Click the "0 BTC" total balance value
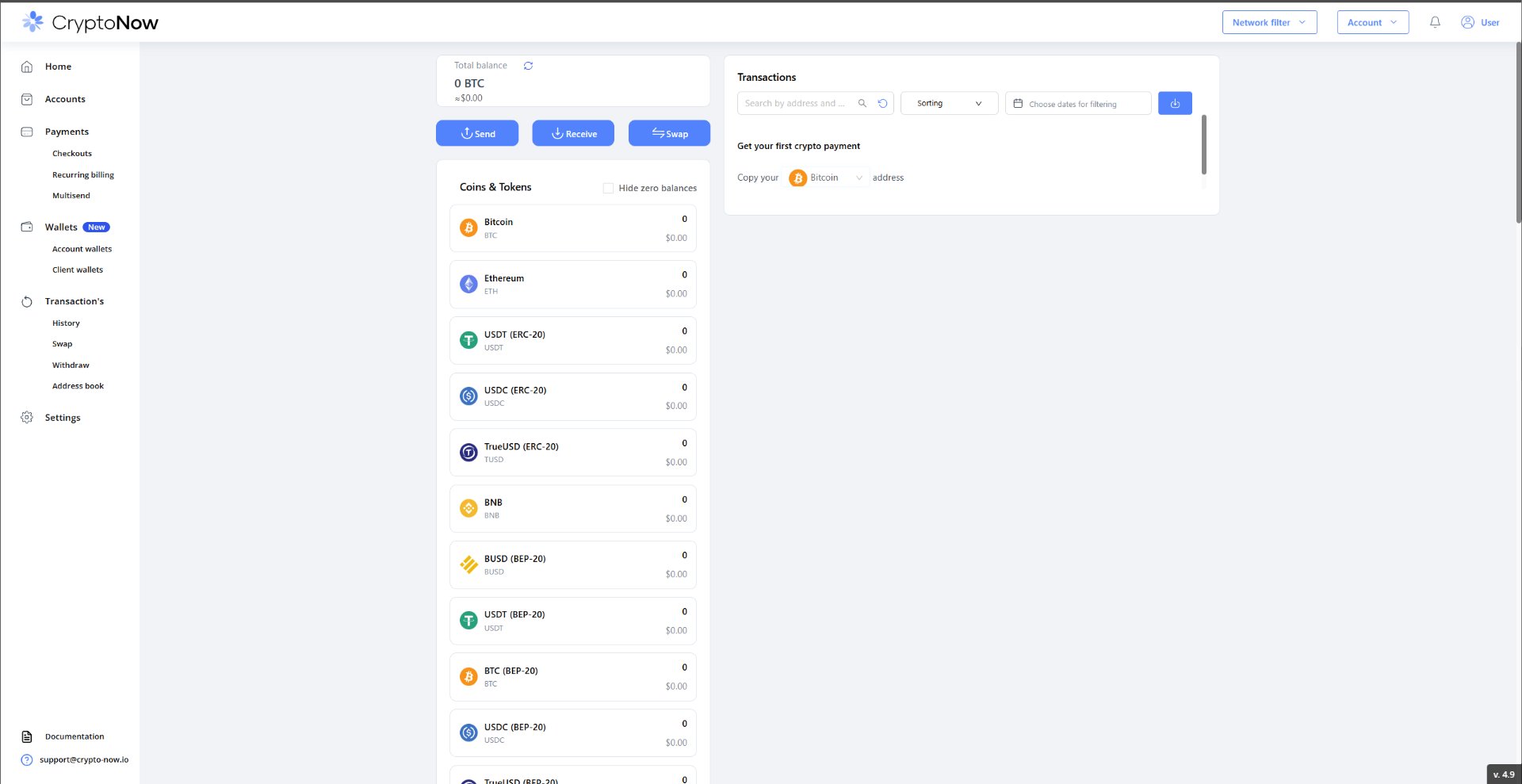 [x=469, y=83]
